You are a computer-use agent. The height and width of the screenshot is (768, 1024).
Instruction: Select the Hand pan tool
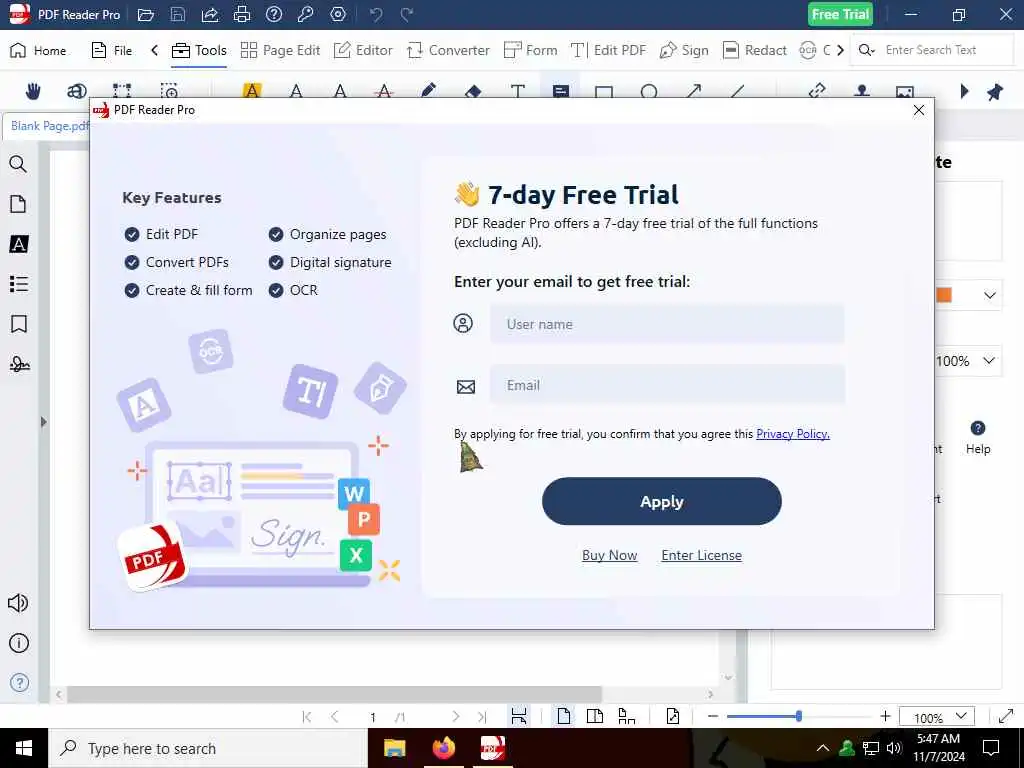point(33,91)
